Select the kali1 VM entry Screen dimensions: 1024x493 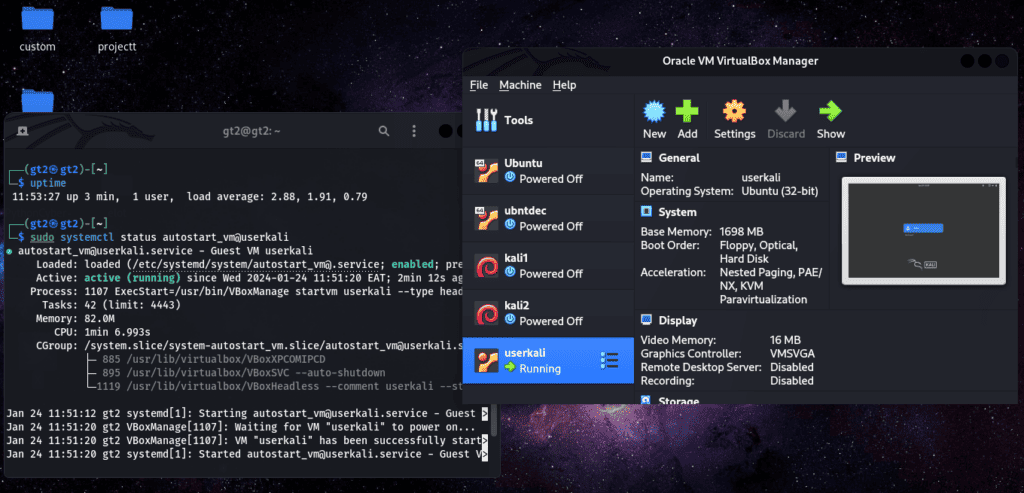click(x=548, y=266)
